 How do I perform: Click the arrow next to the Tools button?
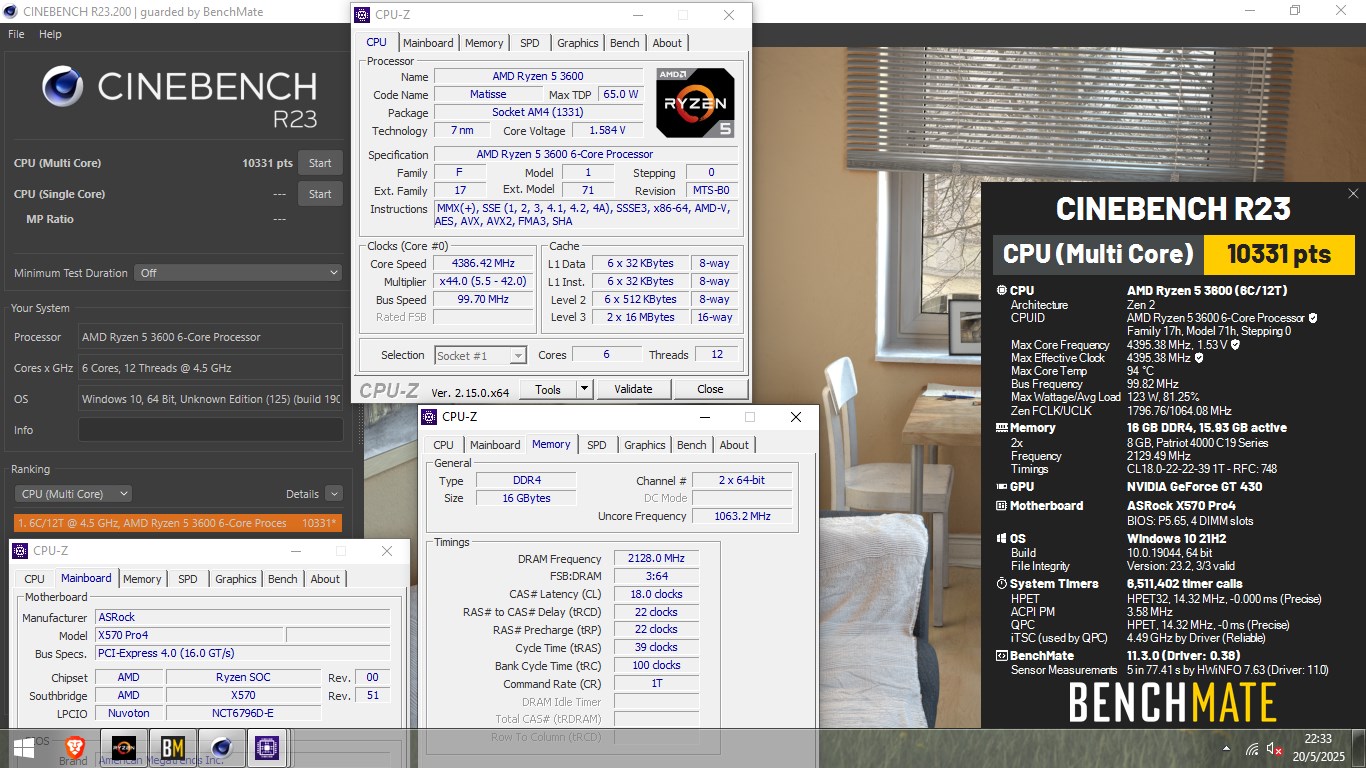coord(585,389)
